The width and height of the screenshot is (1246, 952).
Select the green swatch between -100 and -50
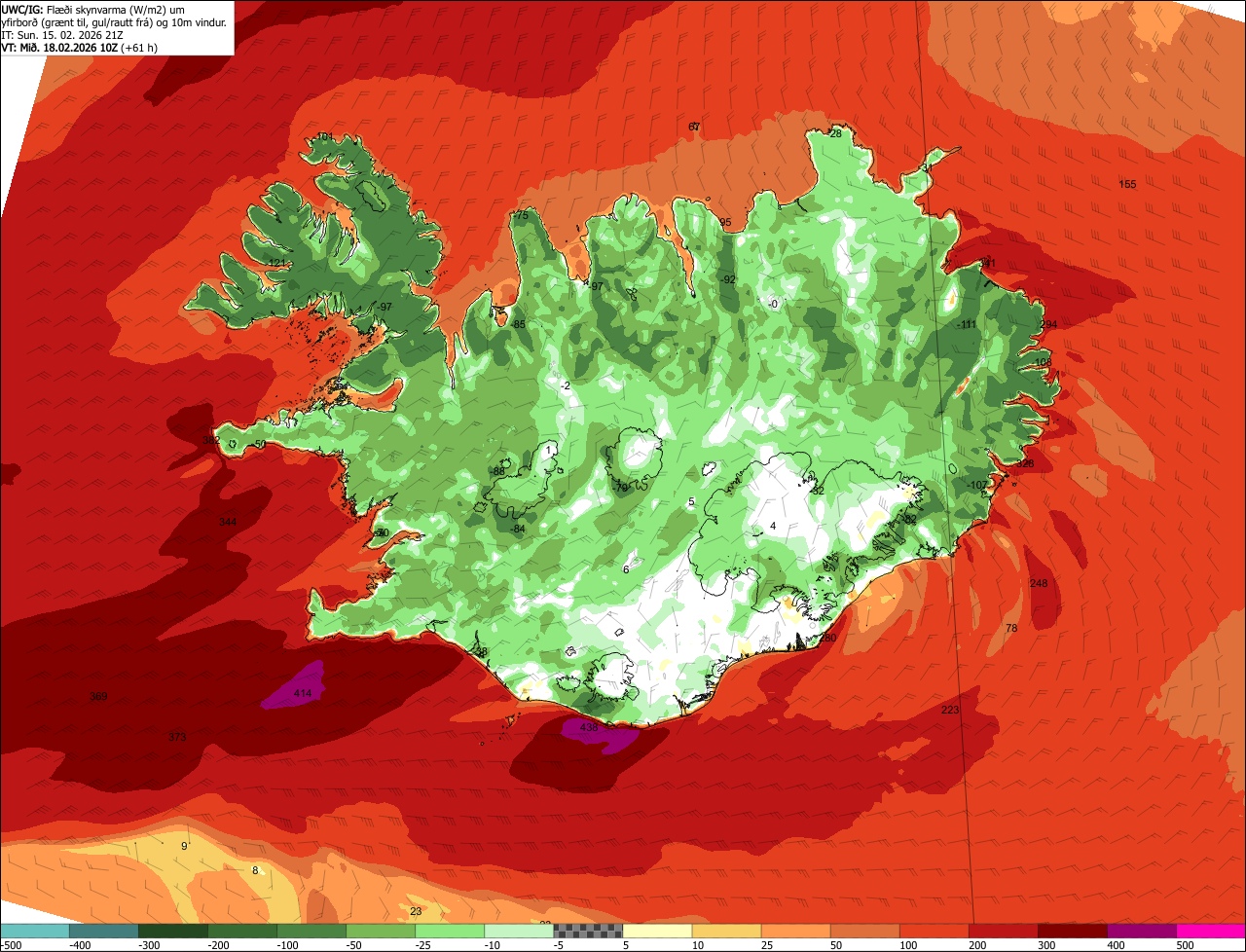click(311, 931)
